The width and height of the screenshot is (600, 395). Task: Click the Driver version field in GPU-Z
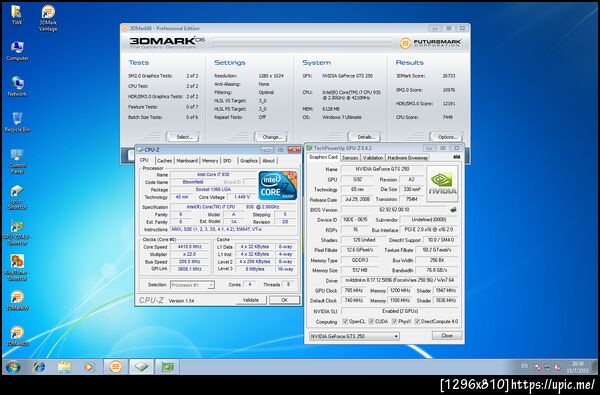coord(399,280)
